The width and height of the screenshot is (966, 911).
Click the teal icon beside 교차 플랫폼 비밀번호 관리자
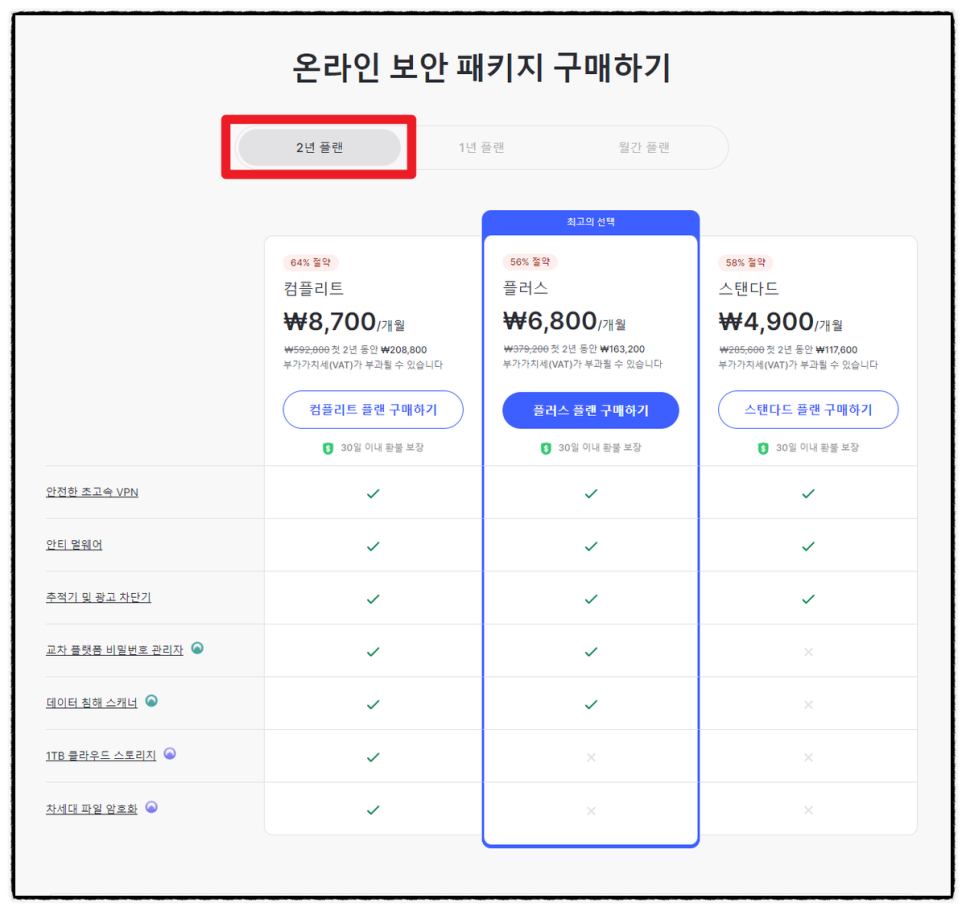197,648
